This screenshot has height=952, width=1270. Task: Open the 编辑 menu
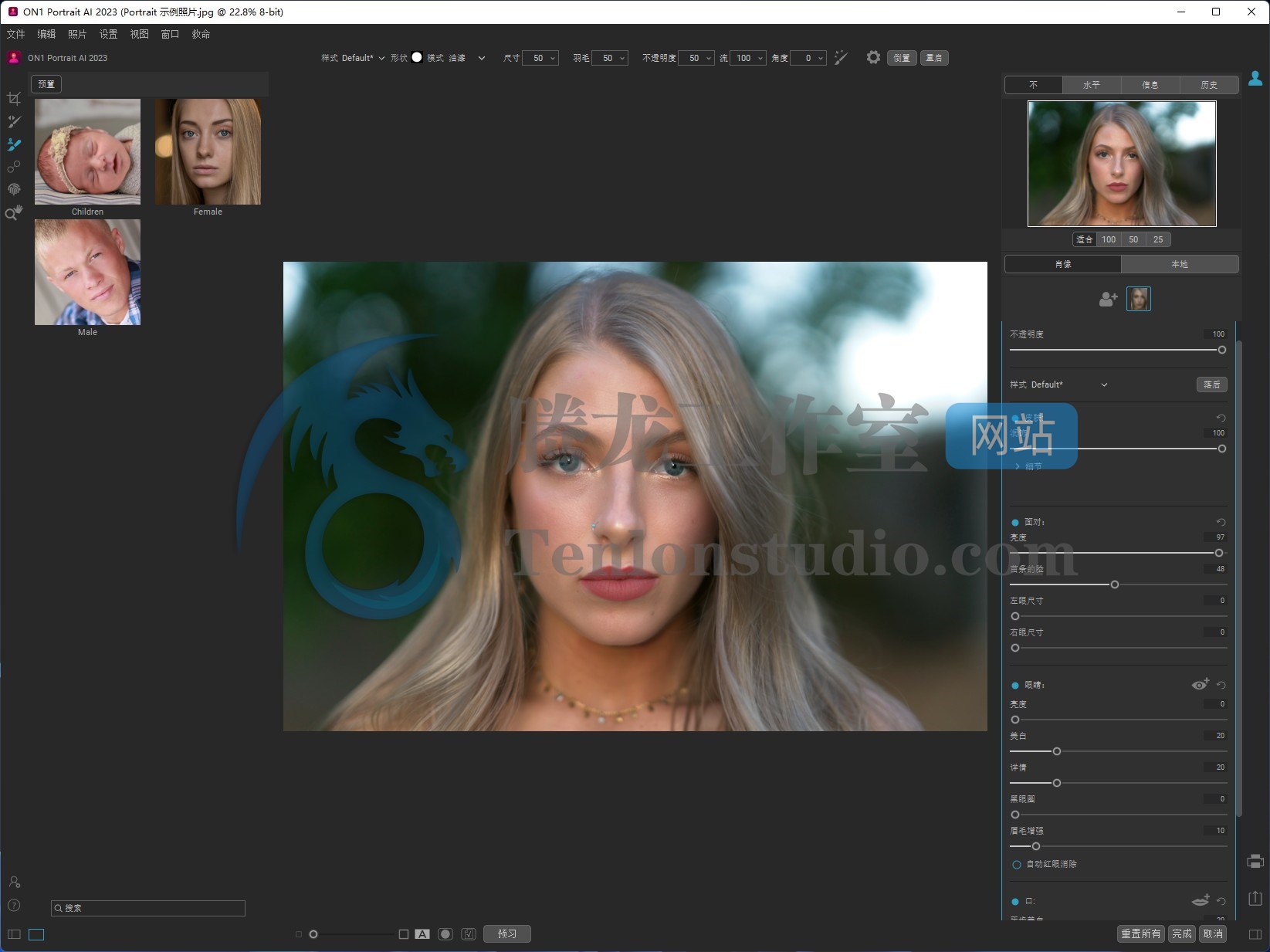click(x=46, y=34)
